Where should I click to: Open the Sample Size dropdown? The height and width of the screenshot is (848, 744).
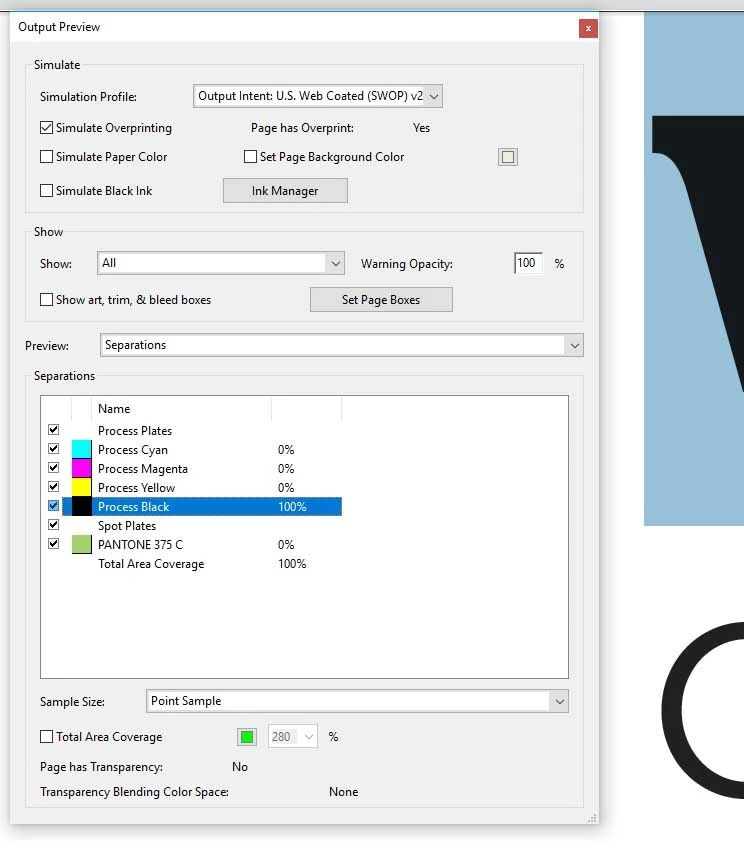(357, 701)
